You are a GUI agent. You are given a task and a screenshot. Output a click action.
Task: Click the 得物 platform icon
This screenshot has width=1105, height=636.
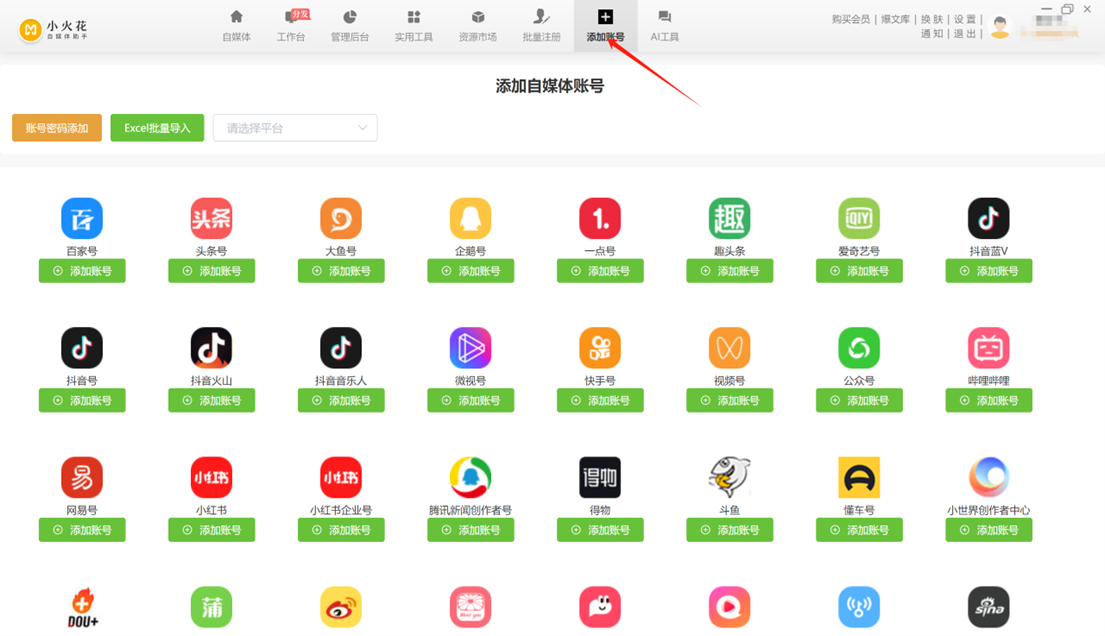(600, 477)
